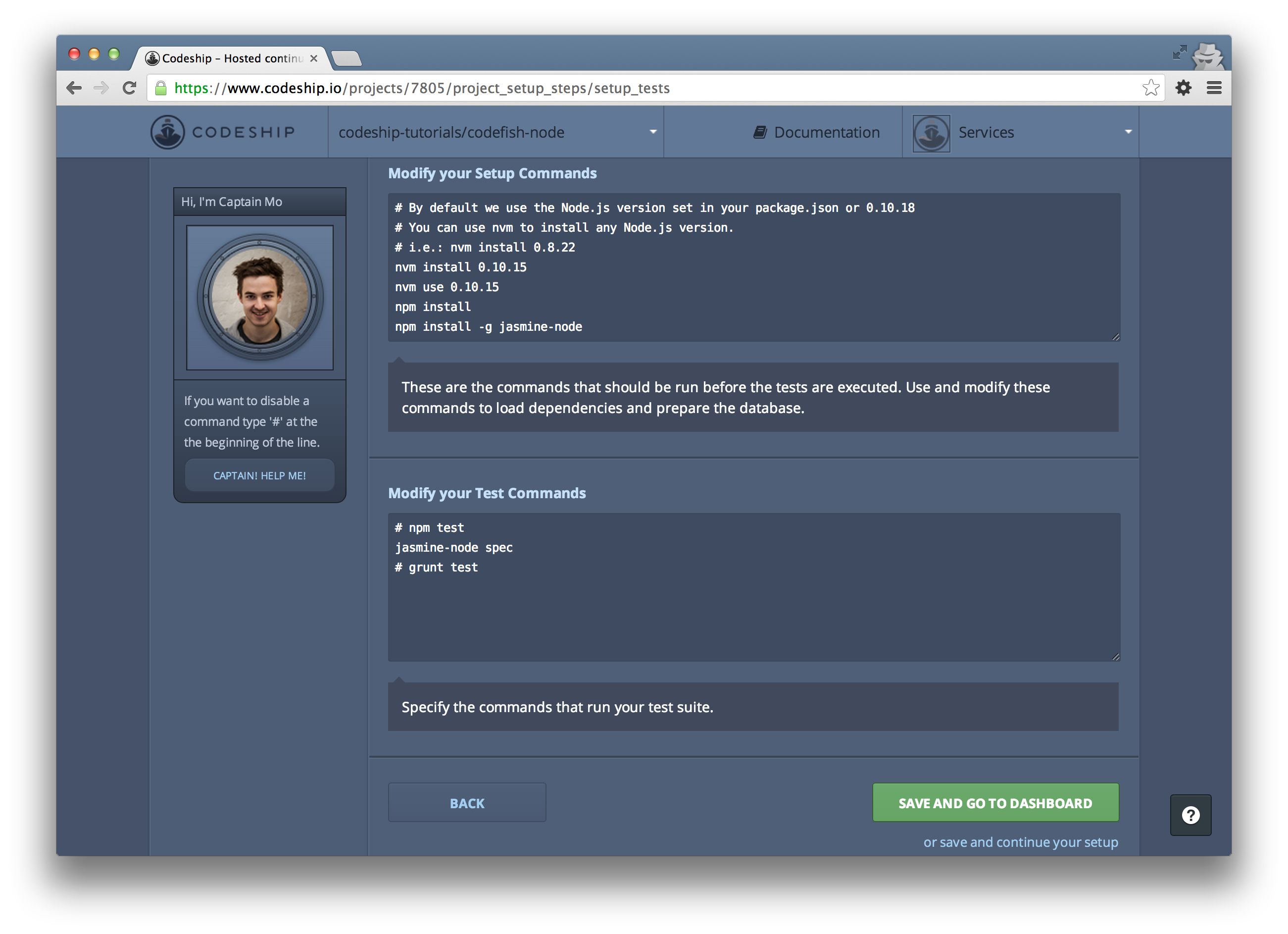Reload the page with refresh icon

pos(130,88)
